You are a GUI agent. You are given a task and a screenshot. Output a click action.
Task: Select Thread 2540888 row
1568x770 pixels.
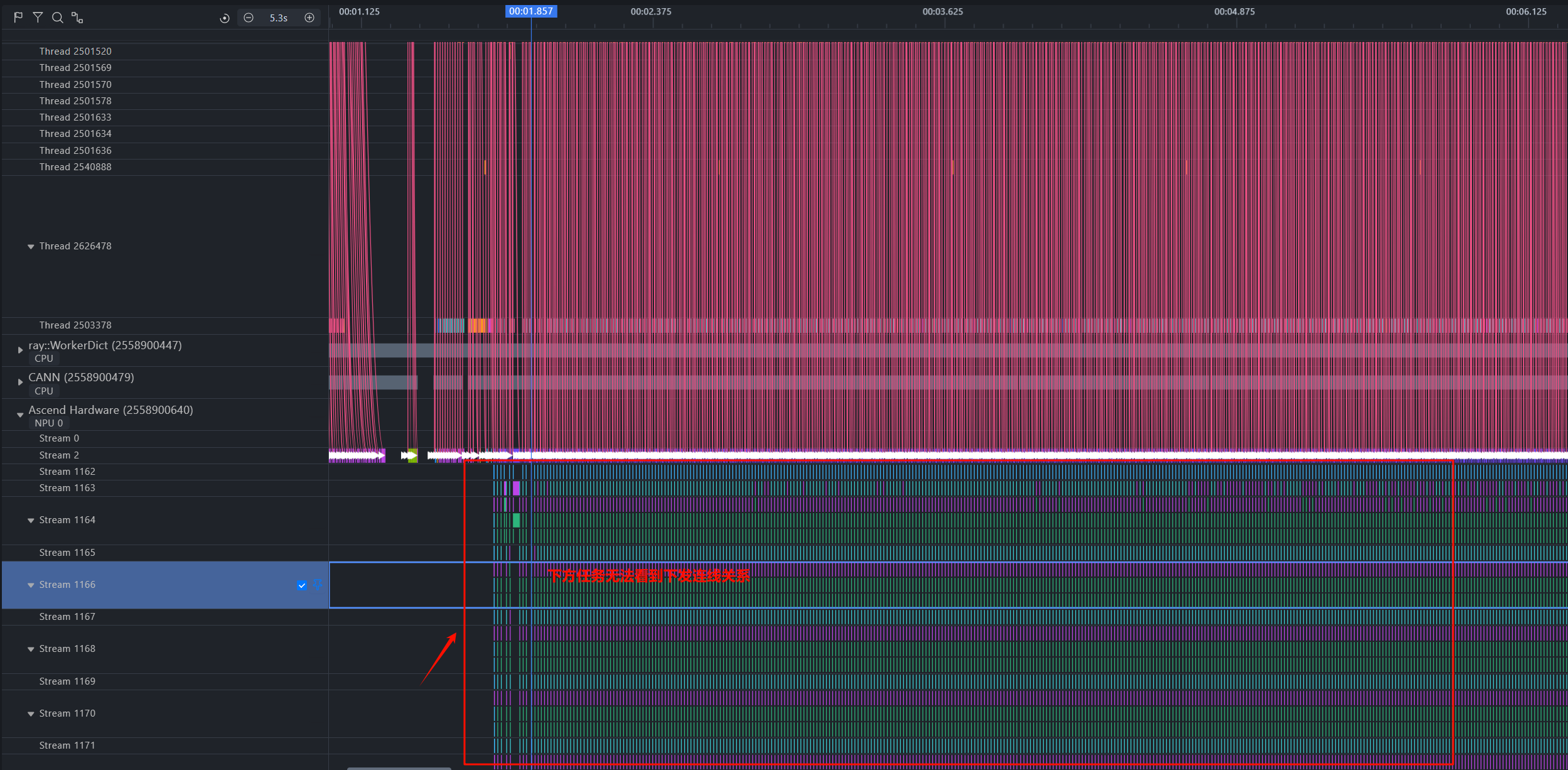165,167
